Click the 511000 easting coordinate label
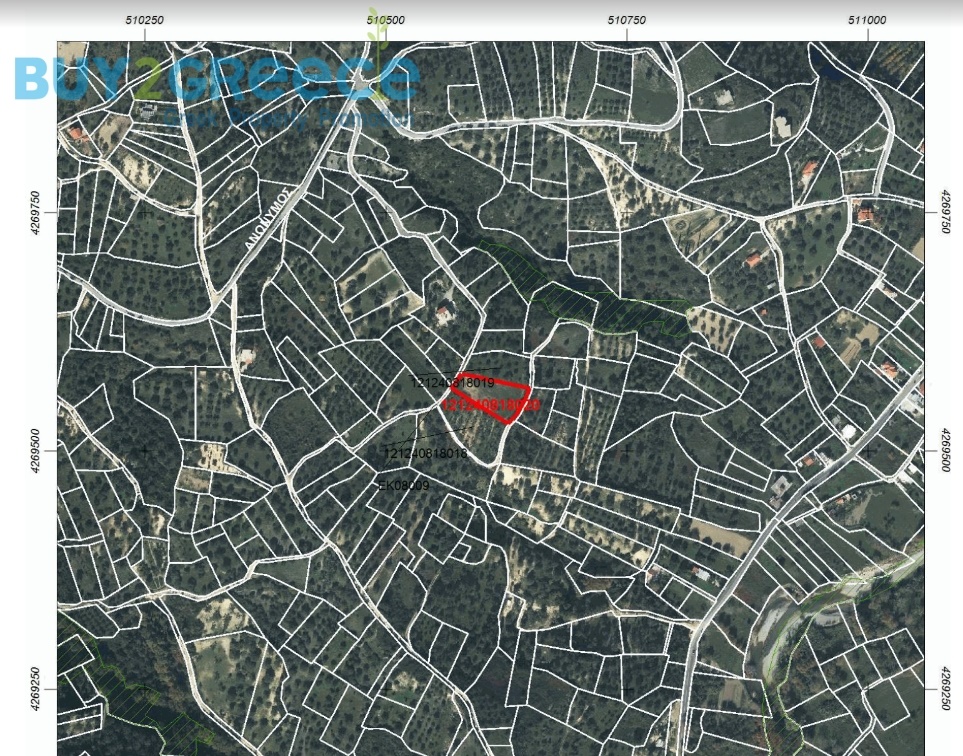This screenshot has width=963, height=756. (867, 20)
